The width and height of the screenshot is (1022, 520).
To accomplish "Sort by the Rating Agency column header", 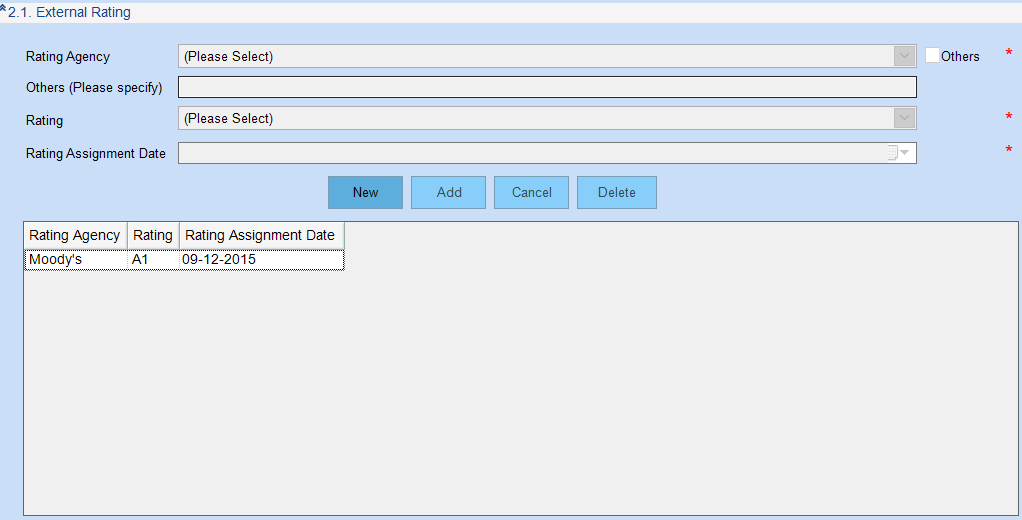I will [x=75, y=235].
